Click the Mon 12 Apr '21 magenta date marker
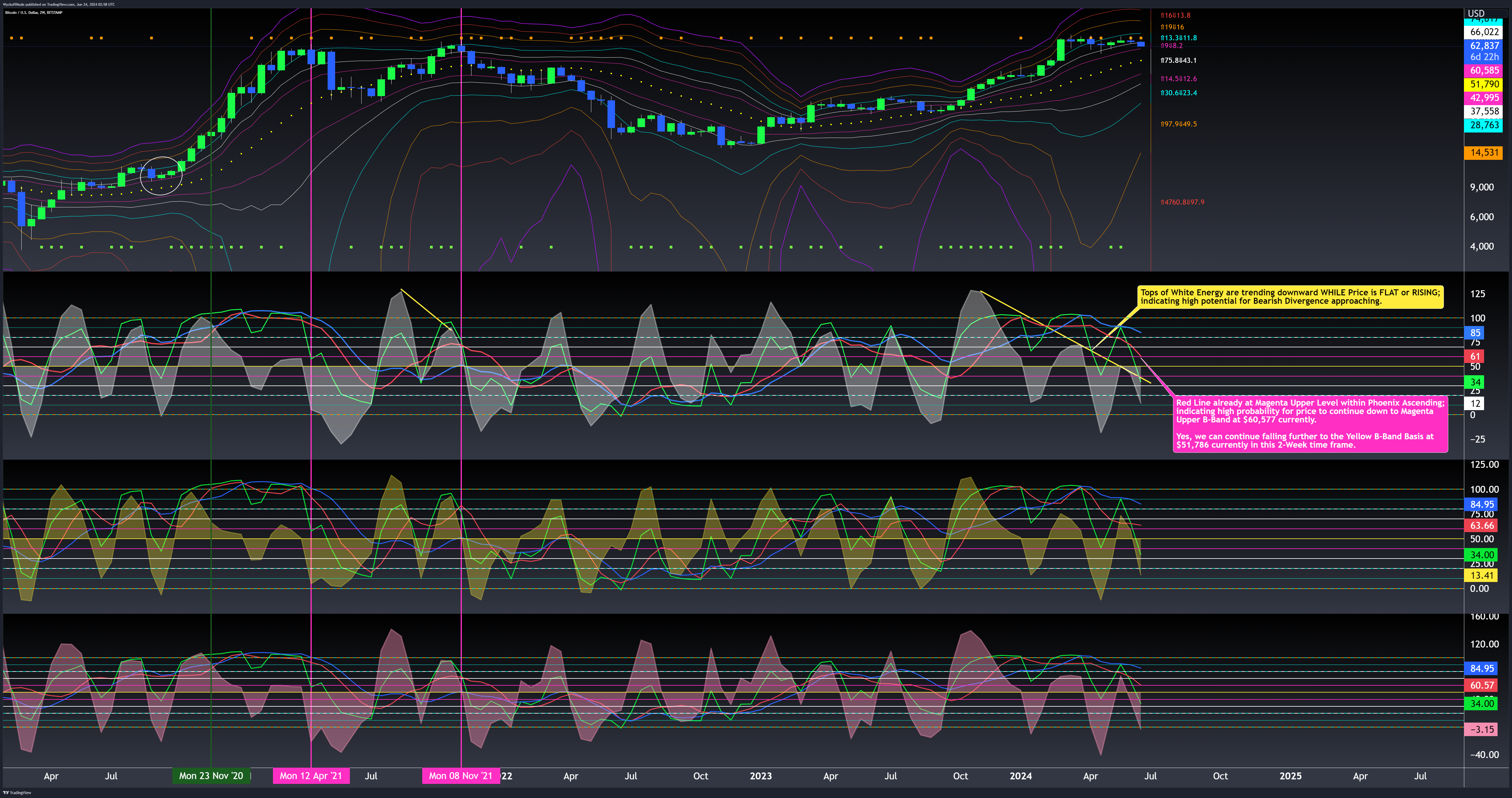This screenshot has height=798, width=1512. [311, 776]
